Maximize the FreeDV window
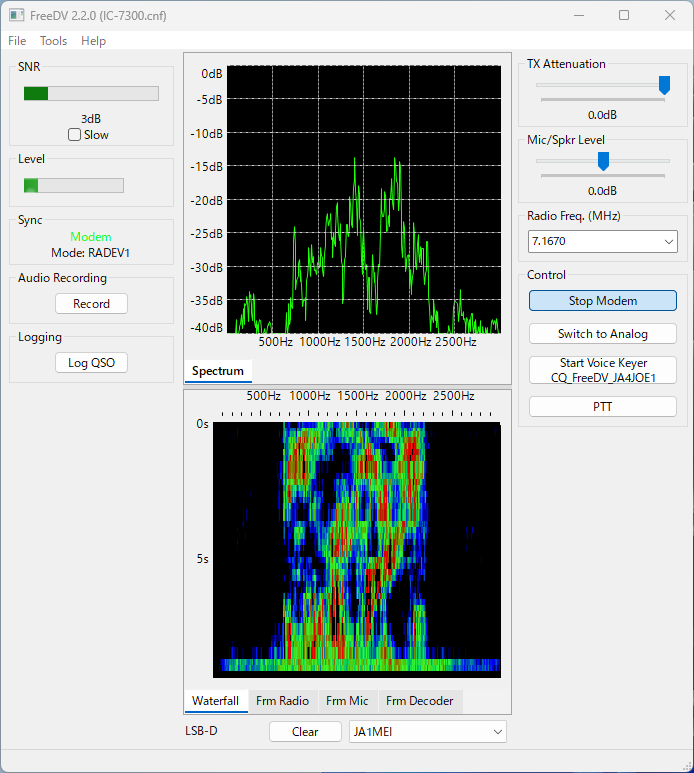 pyautogui.click(x=624, y=15)
